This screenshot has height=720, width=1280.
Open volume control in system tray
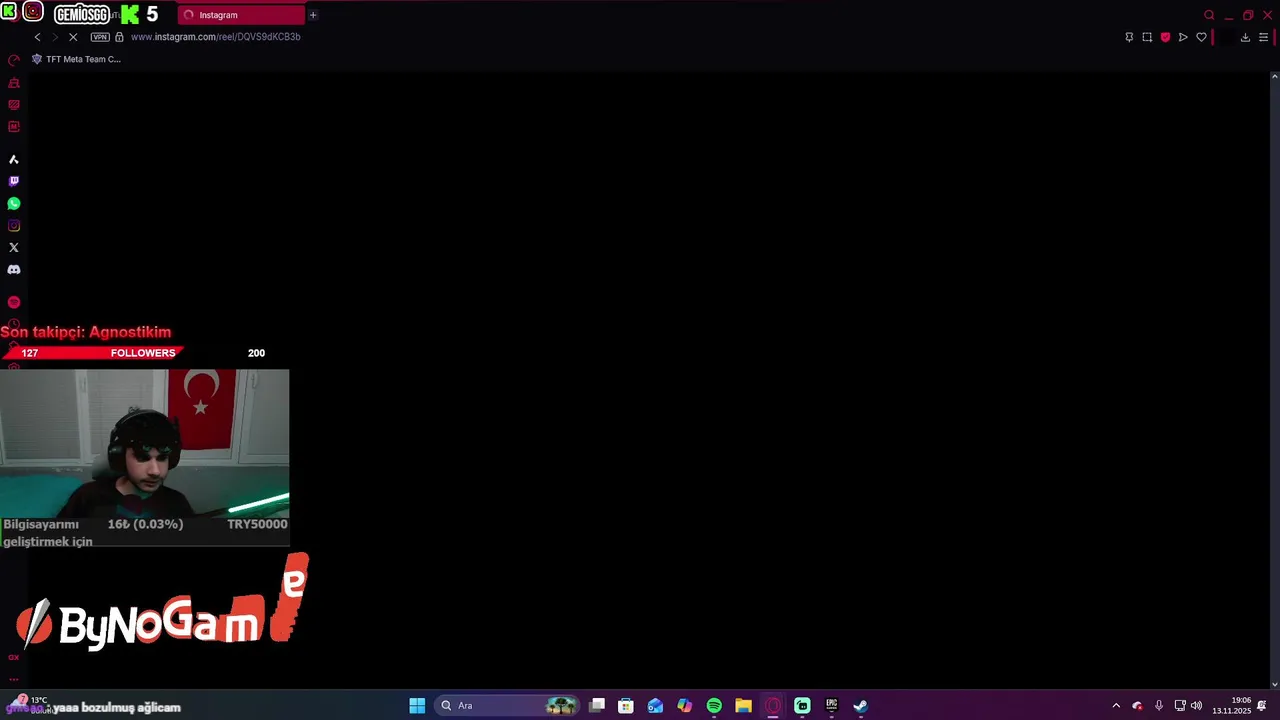[x=1196, y=706]
